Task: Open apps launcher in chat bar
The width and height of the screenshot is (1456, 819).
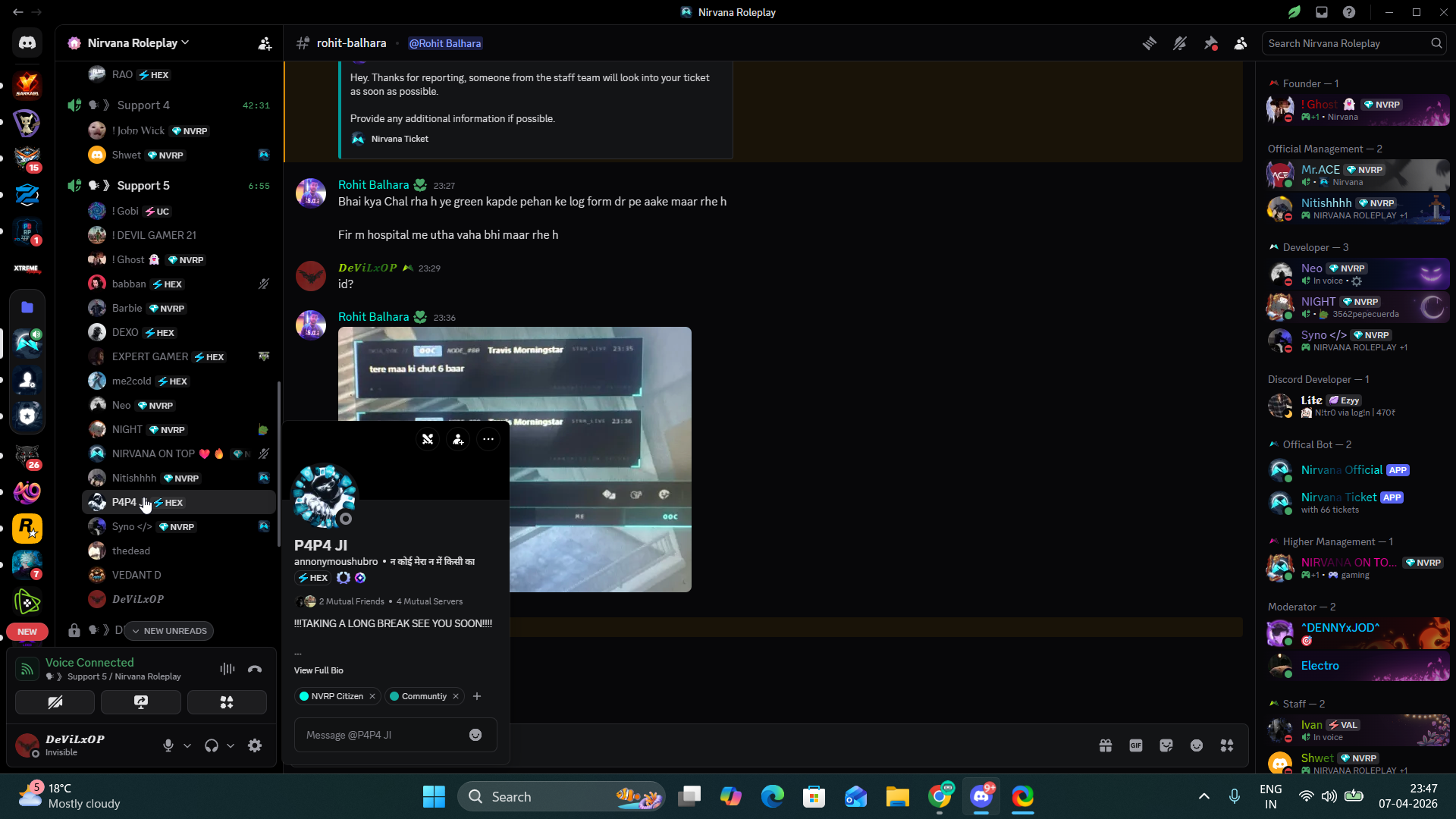Action: (x=1227, y=745)
